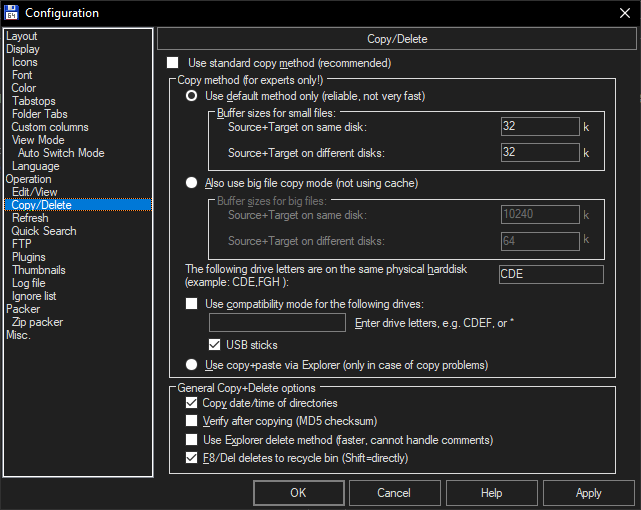Go to the Quick Search settings
Image resolution: width=641 pixels, height=510 pixels.
(x=43, y=231)
